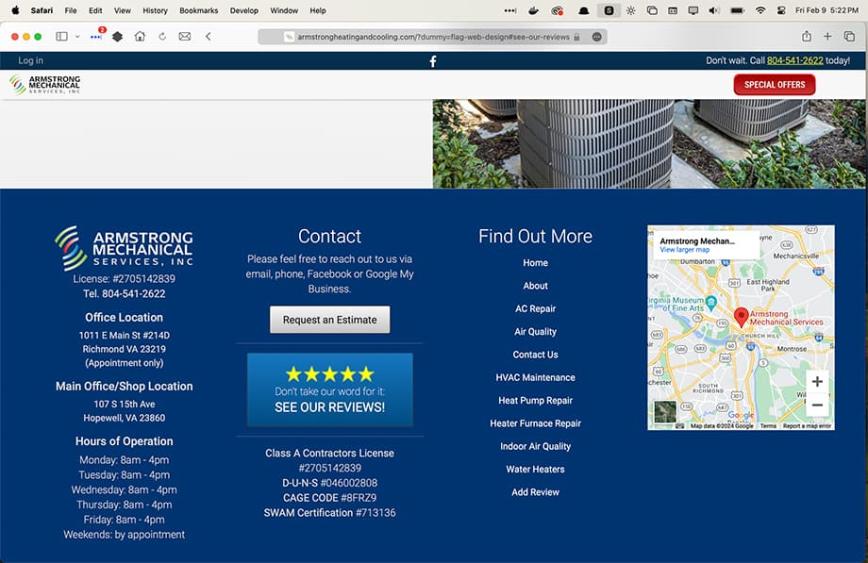Open the Facebook icon in site header
The image size is (868, 563).
coord(433,61)
